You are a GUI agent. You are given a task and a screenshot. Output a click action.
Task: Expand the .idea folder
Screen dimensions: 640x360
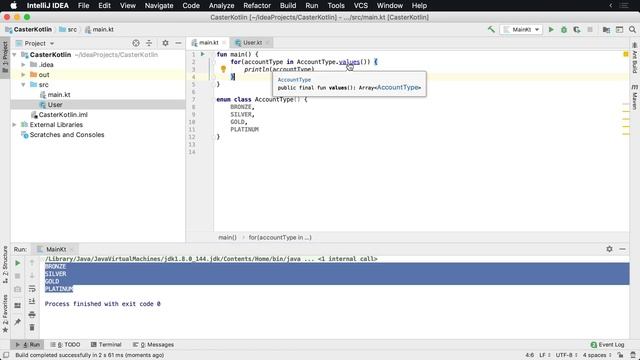[23, 64]
